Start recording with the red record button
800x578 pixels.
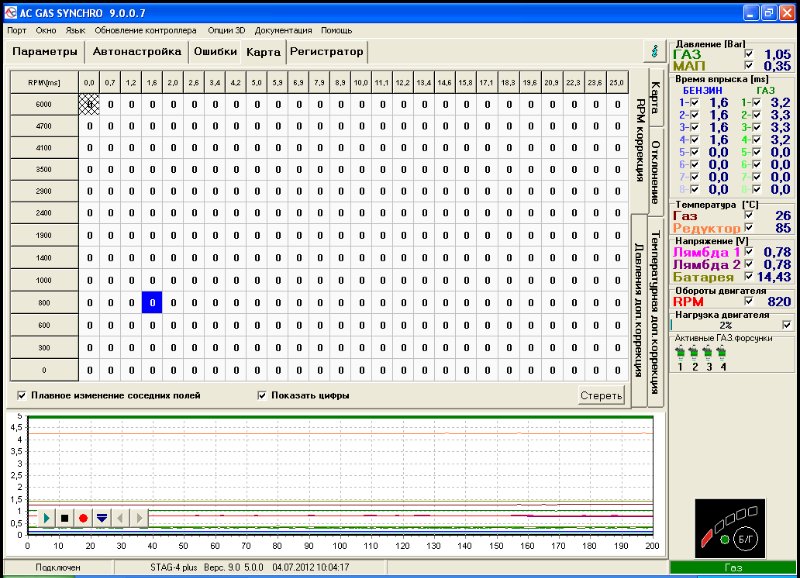83,518
